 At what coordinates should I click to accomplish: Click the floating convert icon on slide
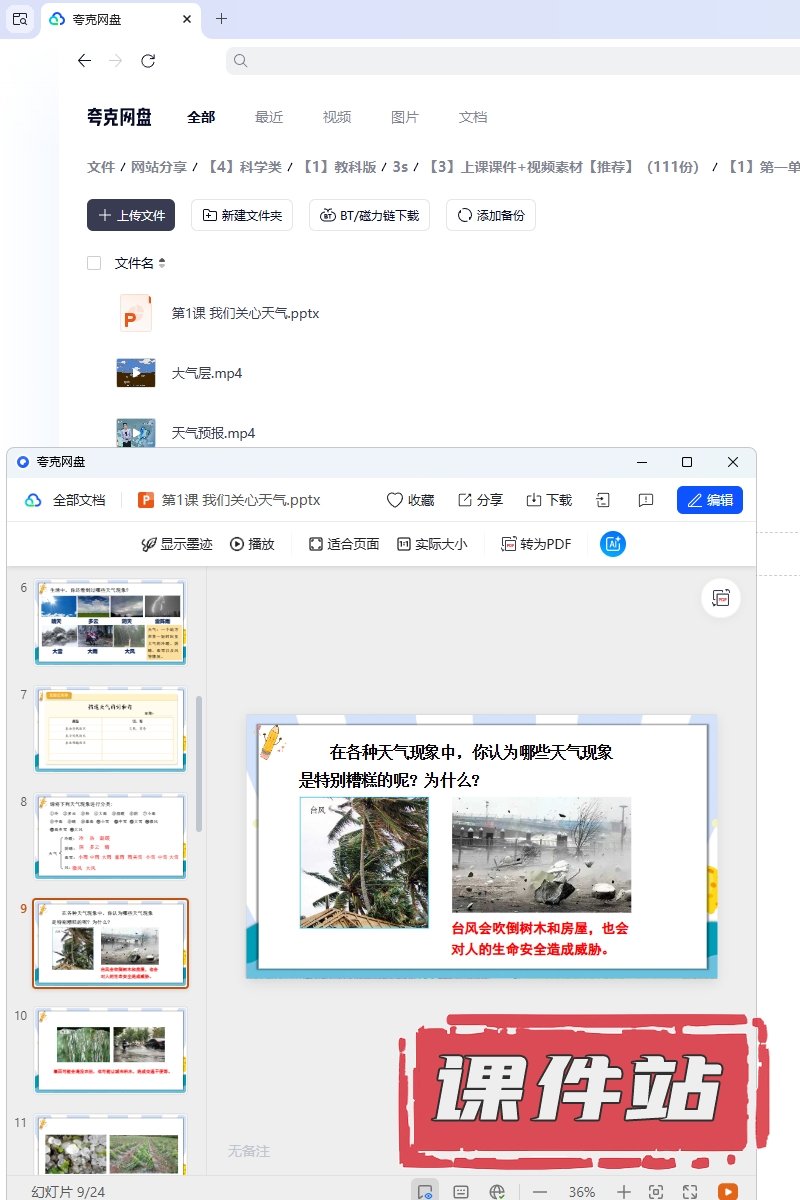(720, 598)
